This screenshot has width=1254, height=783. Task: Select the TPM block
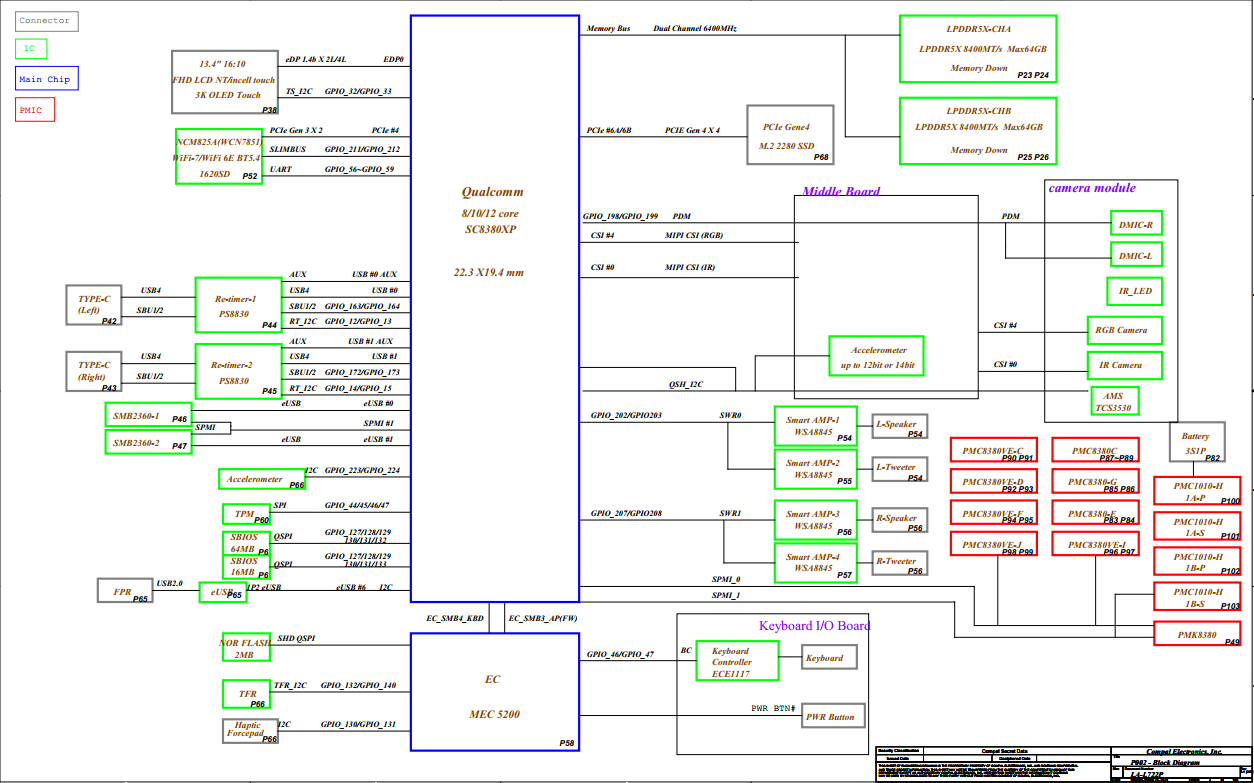(246, 514)
